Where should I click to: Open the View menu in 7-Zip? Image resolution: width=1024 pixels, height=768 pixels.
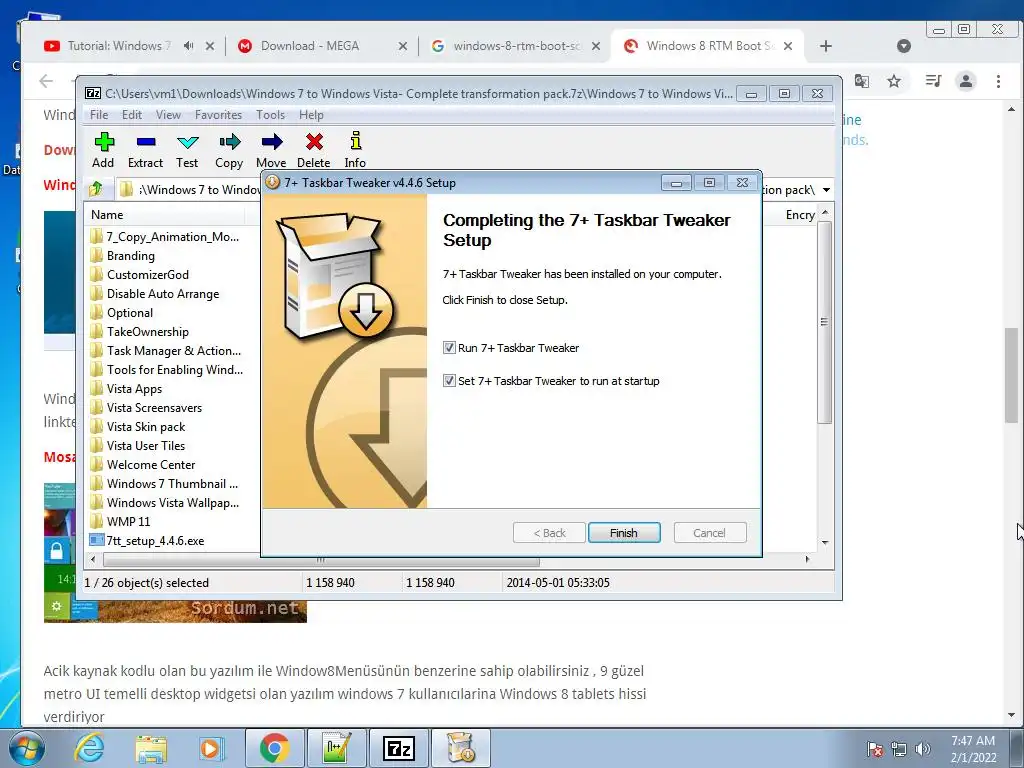point(168,115)
